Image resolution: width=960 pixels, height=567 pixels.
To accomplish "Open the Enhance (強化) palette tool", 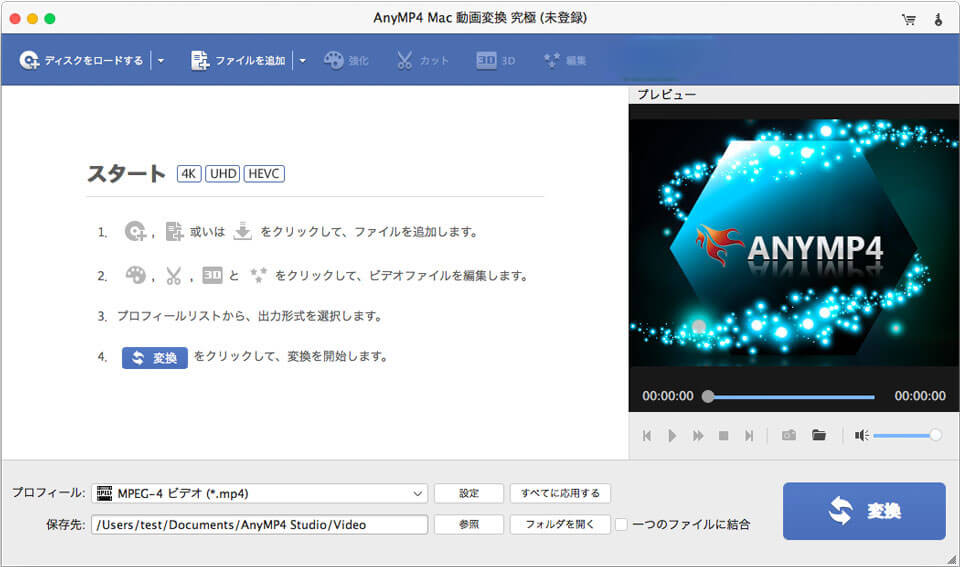I will [346, 60].
